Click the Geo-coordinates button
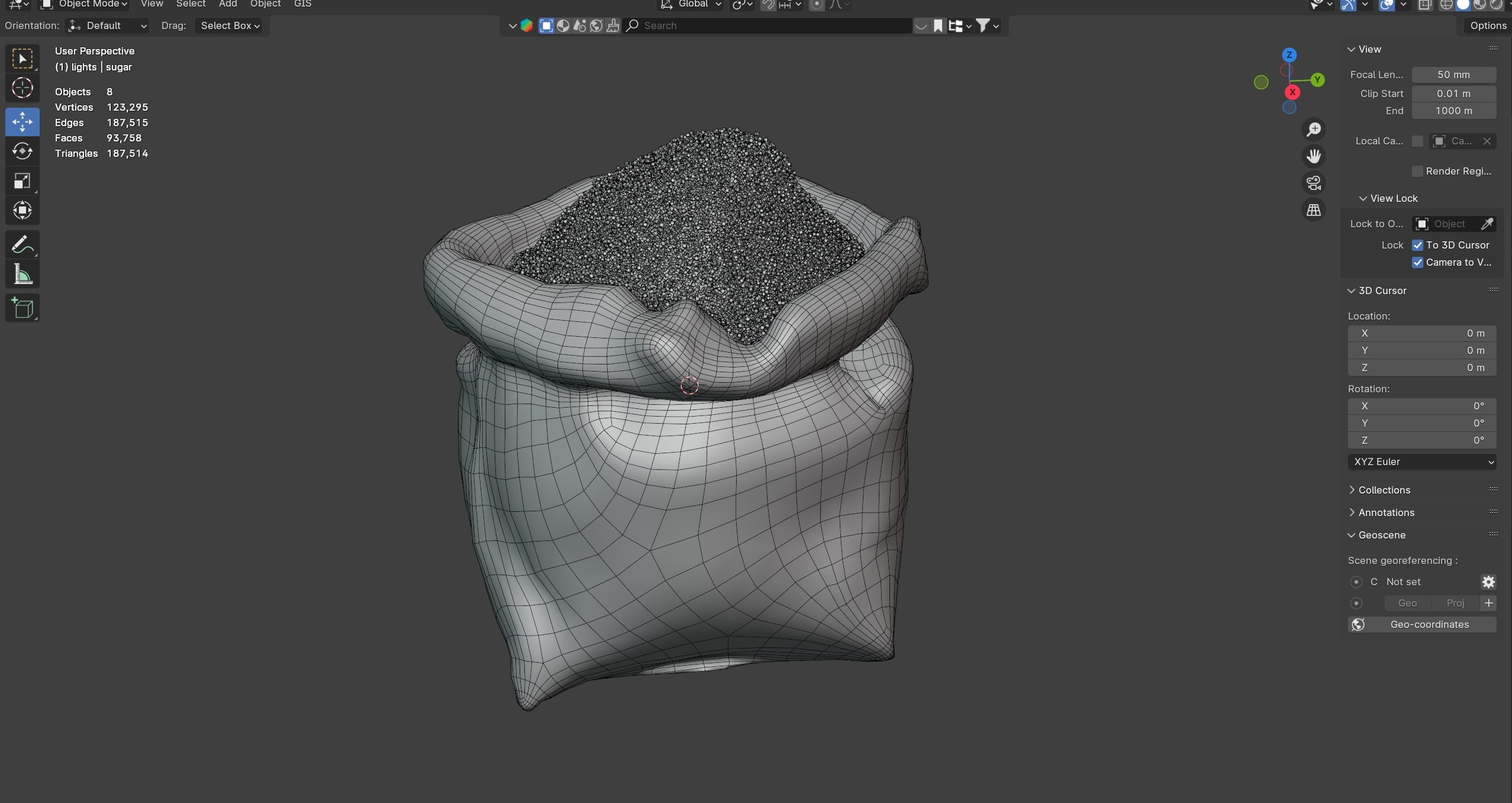Image resolution: width=1512 pixels, height=803 pixels. tap(1421, 624)
